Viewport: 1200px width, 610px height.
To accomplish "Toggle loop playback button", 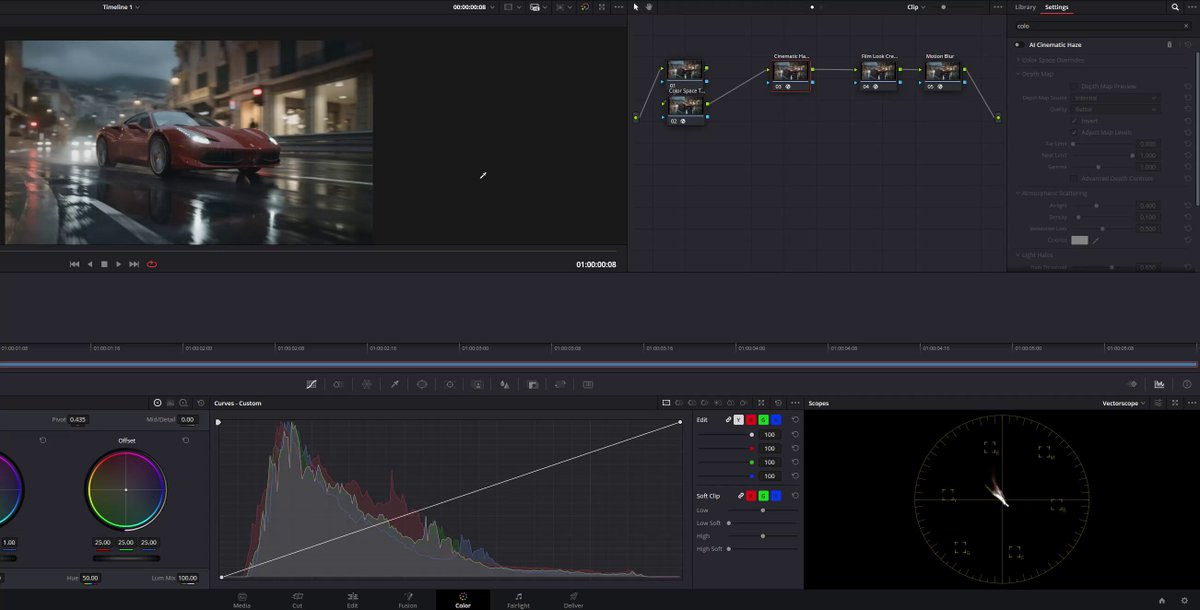I will (x=152, y=264).
